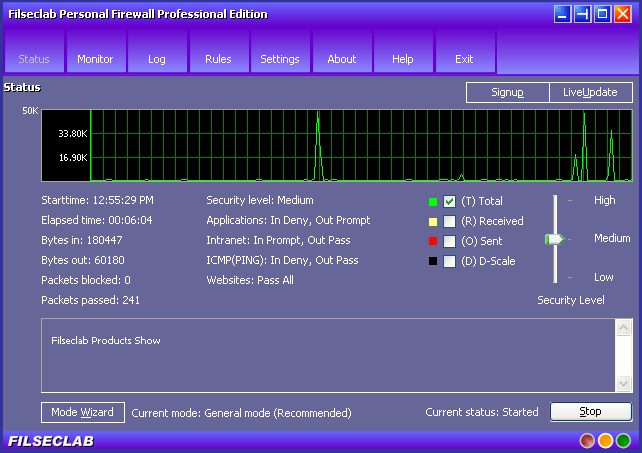Click the green Total legend square
642x453 pixels.
(433, 201)
